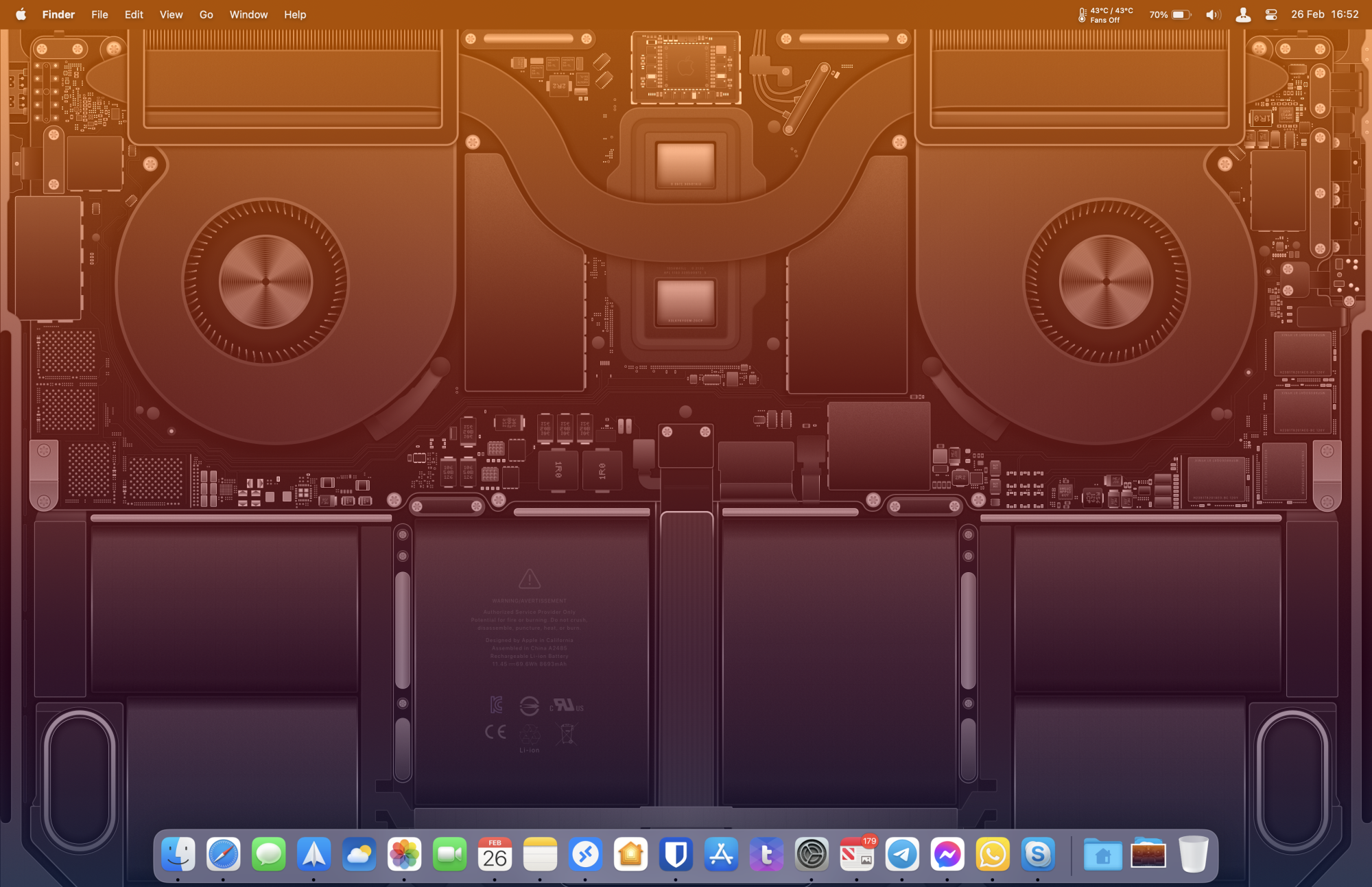Open the Window menu
1372x887 pixels.
point(248,14)
